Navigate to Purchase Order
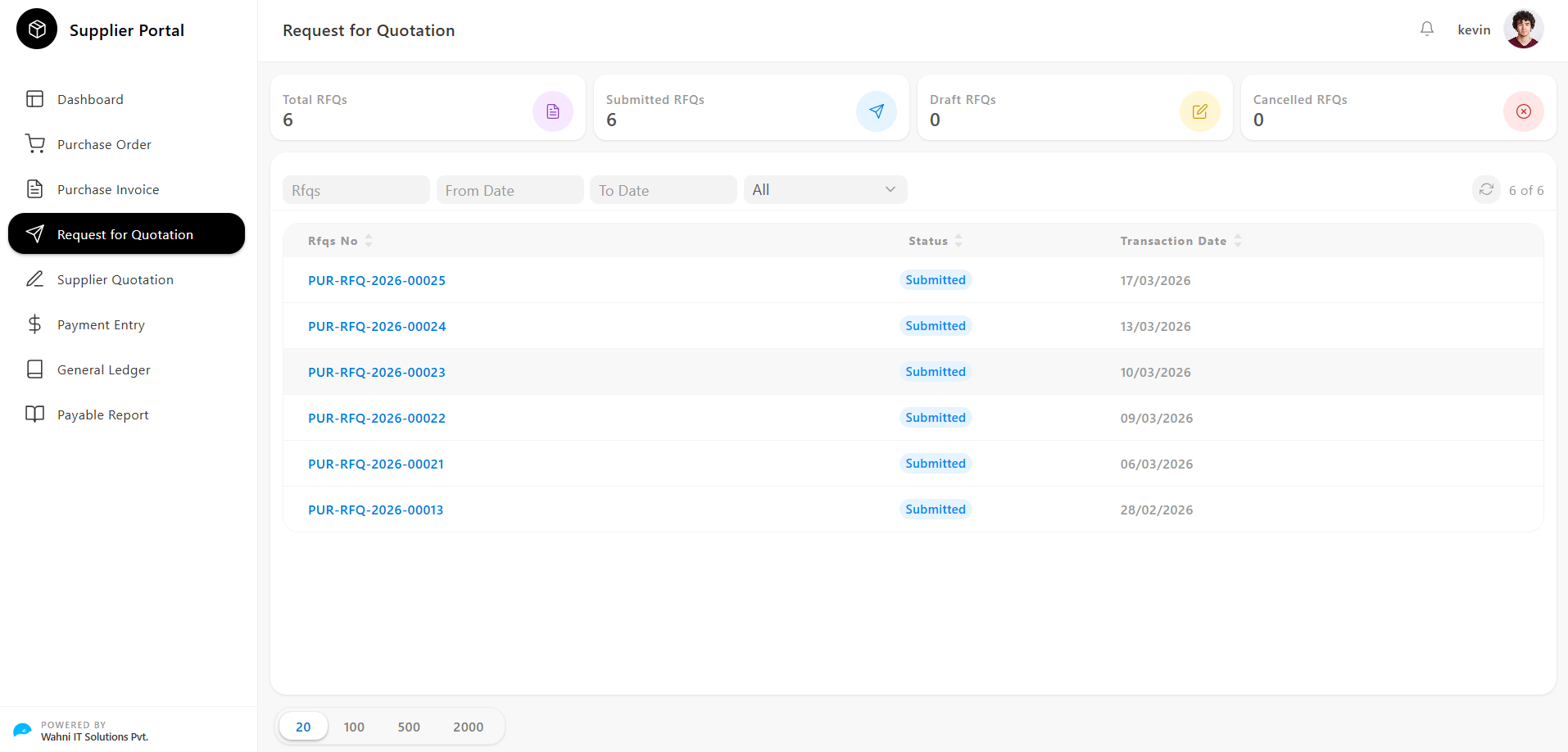Screen dimensions: 1568x752 126,144
